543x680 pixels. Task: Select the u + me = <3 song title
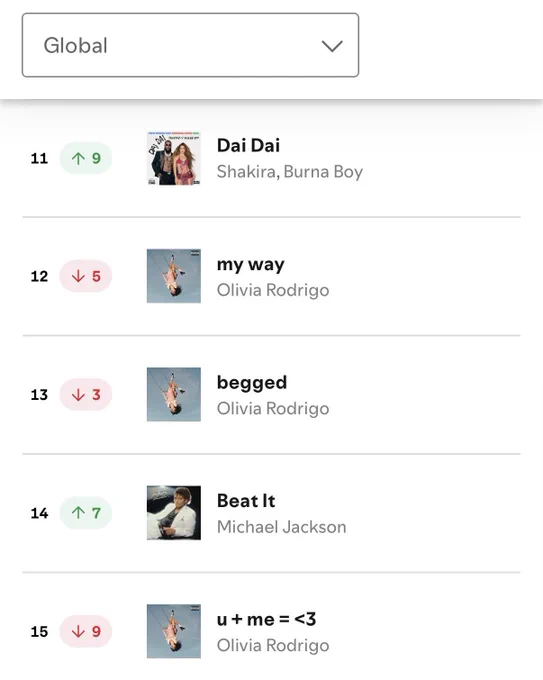[266, 619]
